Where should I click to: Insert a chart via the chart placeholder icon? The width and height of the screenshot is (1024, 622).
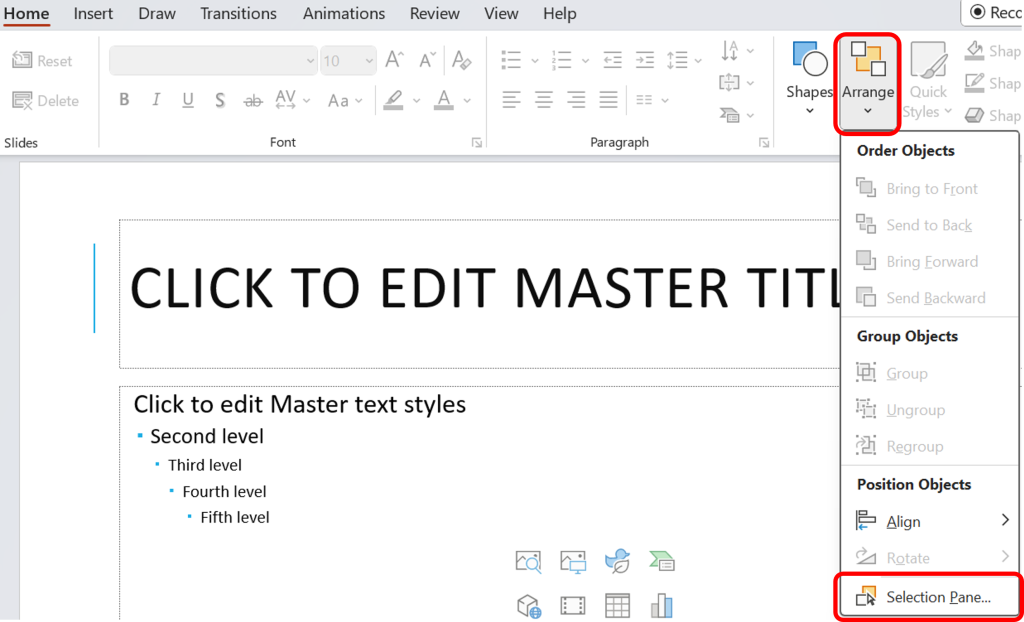661,605
